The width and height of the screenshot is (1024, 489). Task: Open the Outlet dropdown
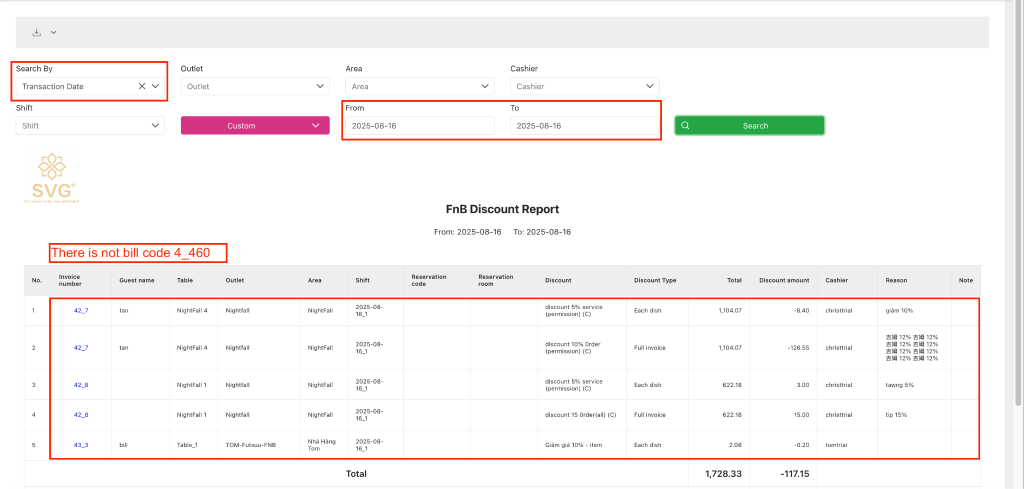point(254,87)
